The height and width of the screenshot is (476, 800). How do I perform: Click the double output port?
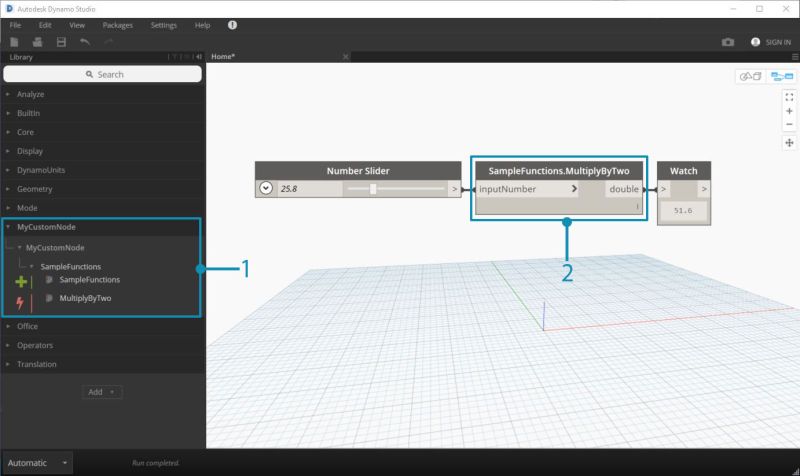click(624, 189)
